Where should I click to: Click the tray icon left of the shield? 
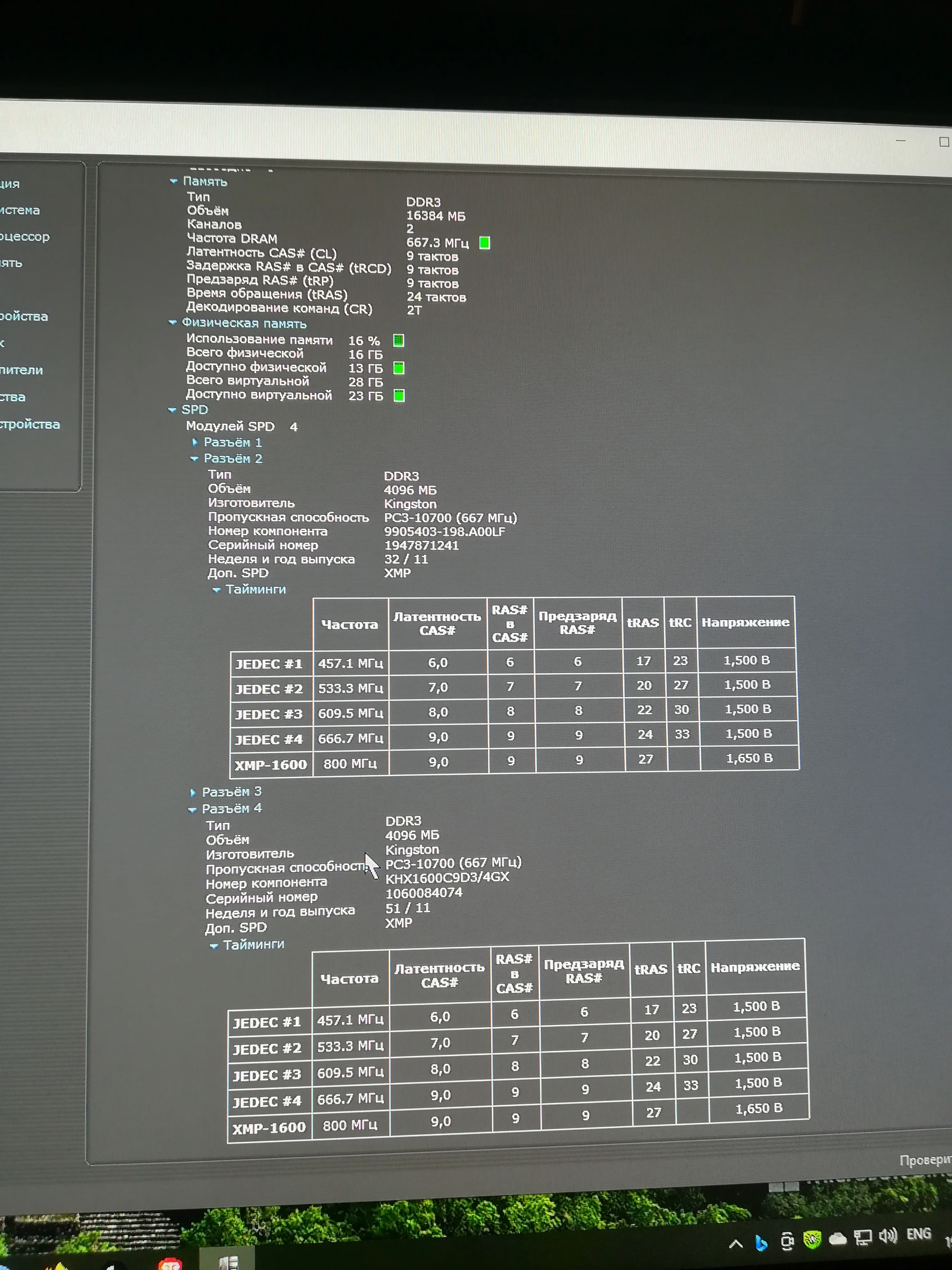point(787,1242)
